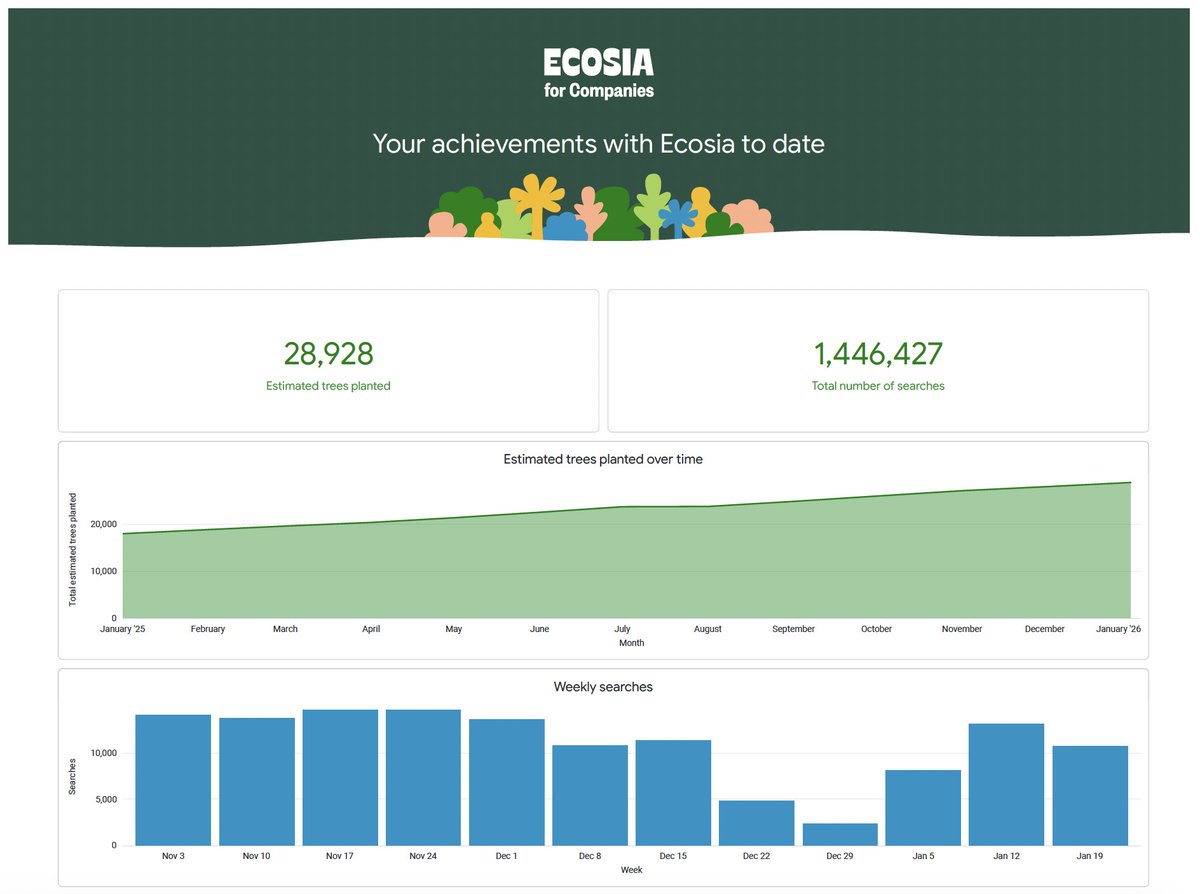Click the Nov 24 weekly searches bar
The height and width of the screenshot is (894, 1200).
tap(423, 778)
